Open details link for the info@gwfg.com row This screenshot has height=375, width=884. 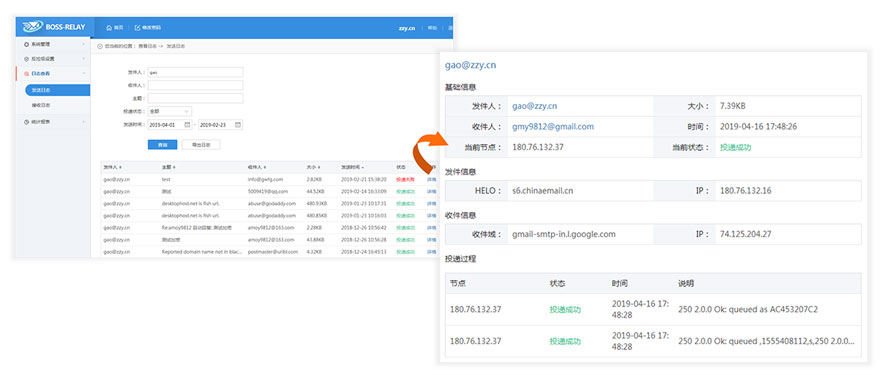click(431, 179)
